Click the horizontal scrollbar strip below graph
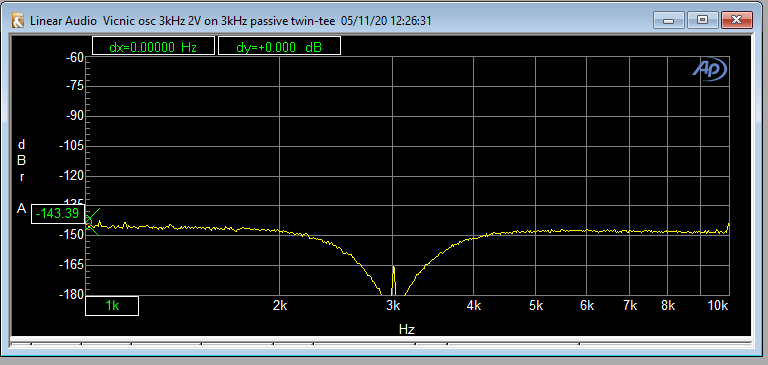 (x=381, y=344)
